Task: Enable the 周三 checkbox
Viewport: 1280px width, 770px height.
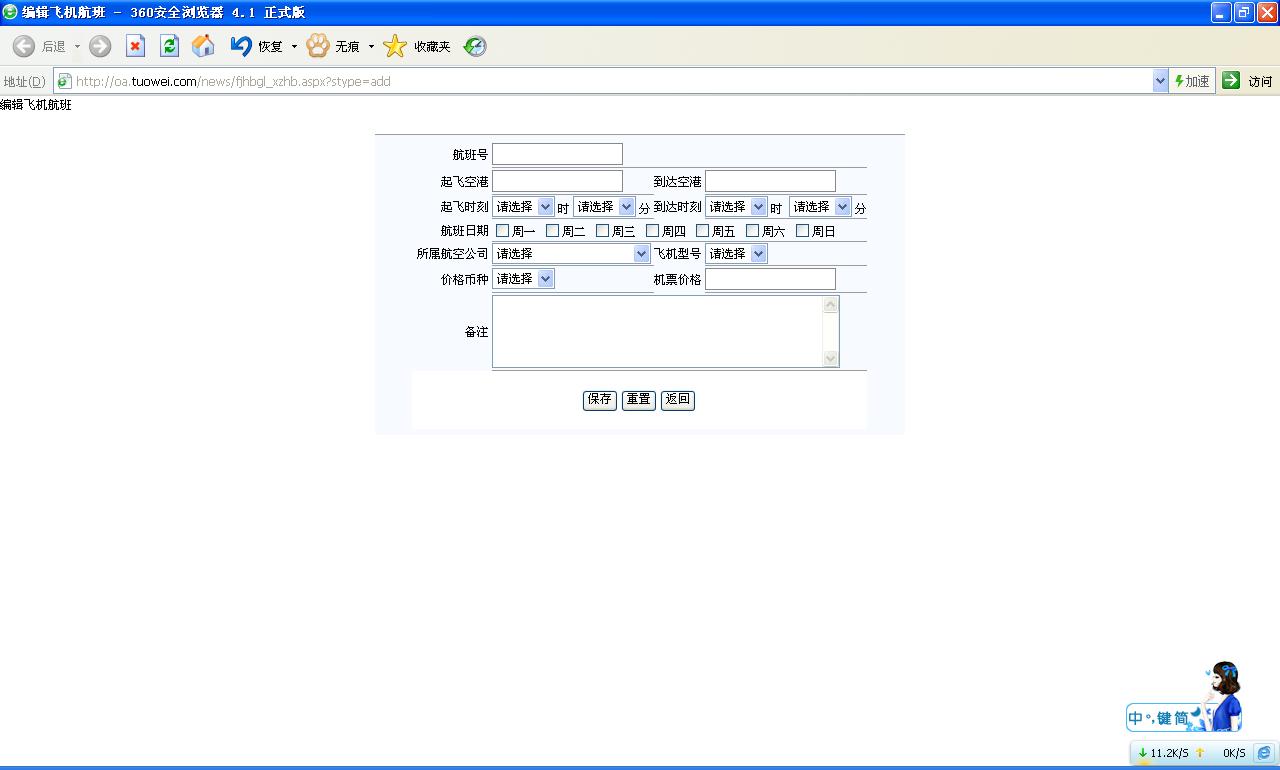Action: 603,231
